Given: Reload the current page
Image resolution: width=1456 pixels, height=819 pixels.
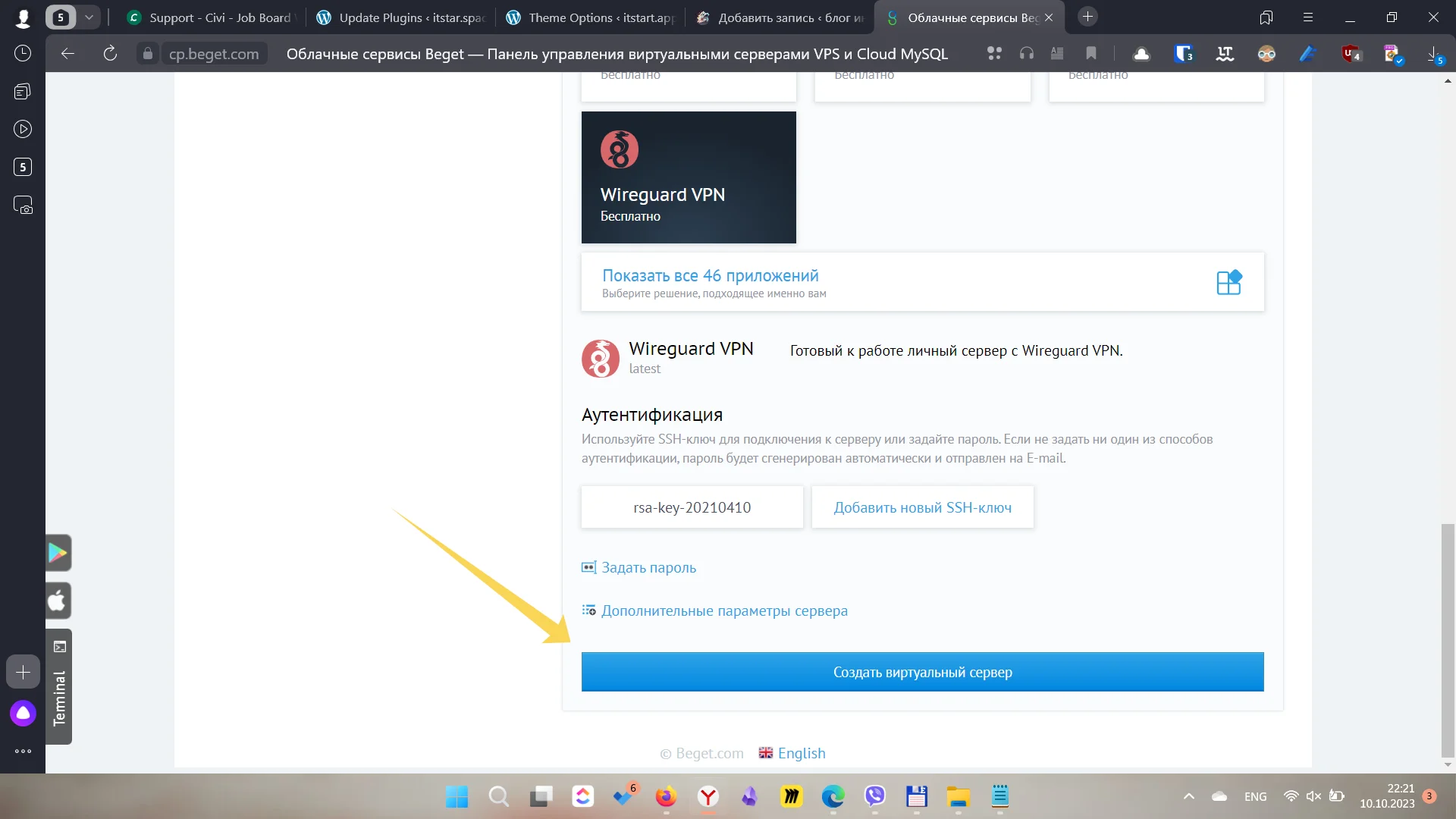Looking at the screenshot, I should 110,53.
